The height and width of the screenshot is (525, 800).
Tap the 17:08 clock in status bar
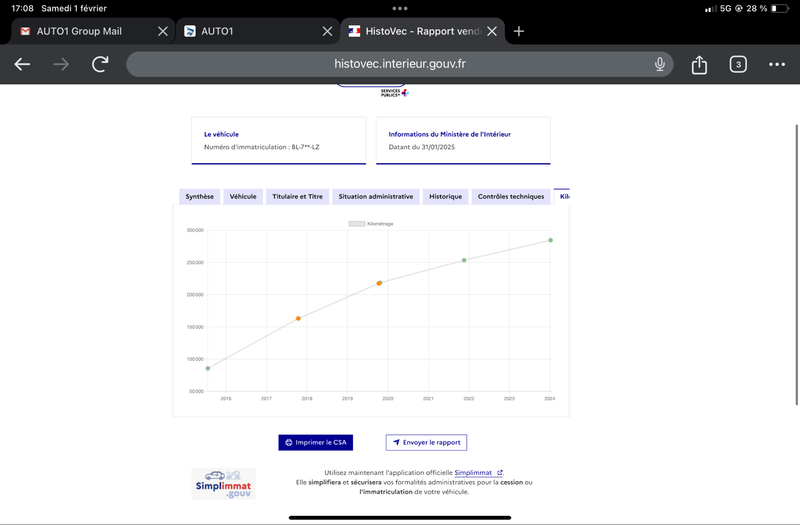point(22,8)
